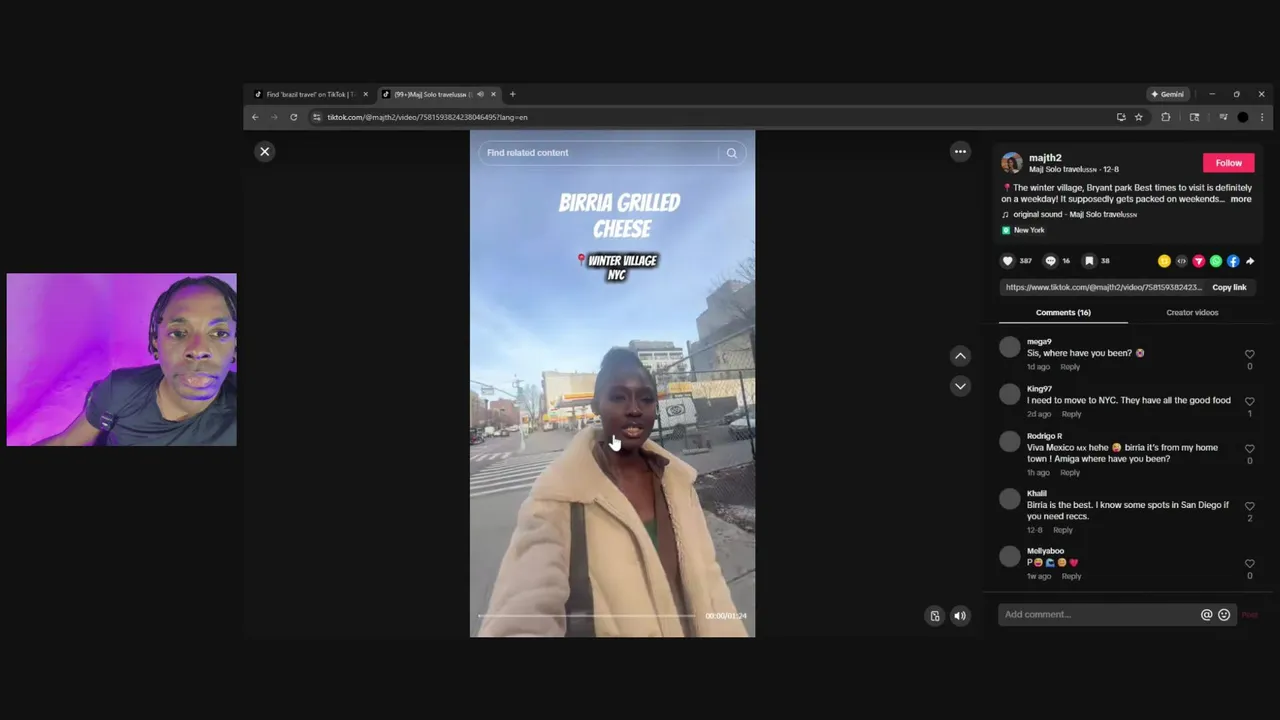Close the TikTok video viewer
Screen dimensions: 1280x720
264,152
